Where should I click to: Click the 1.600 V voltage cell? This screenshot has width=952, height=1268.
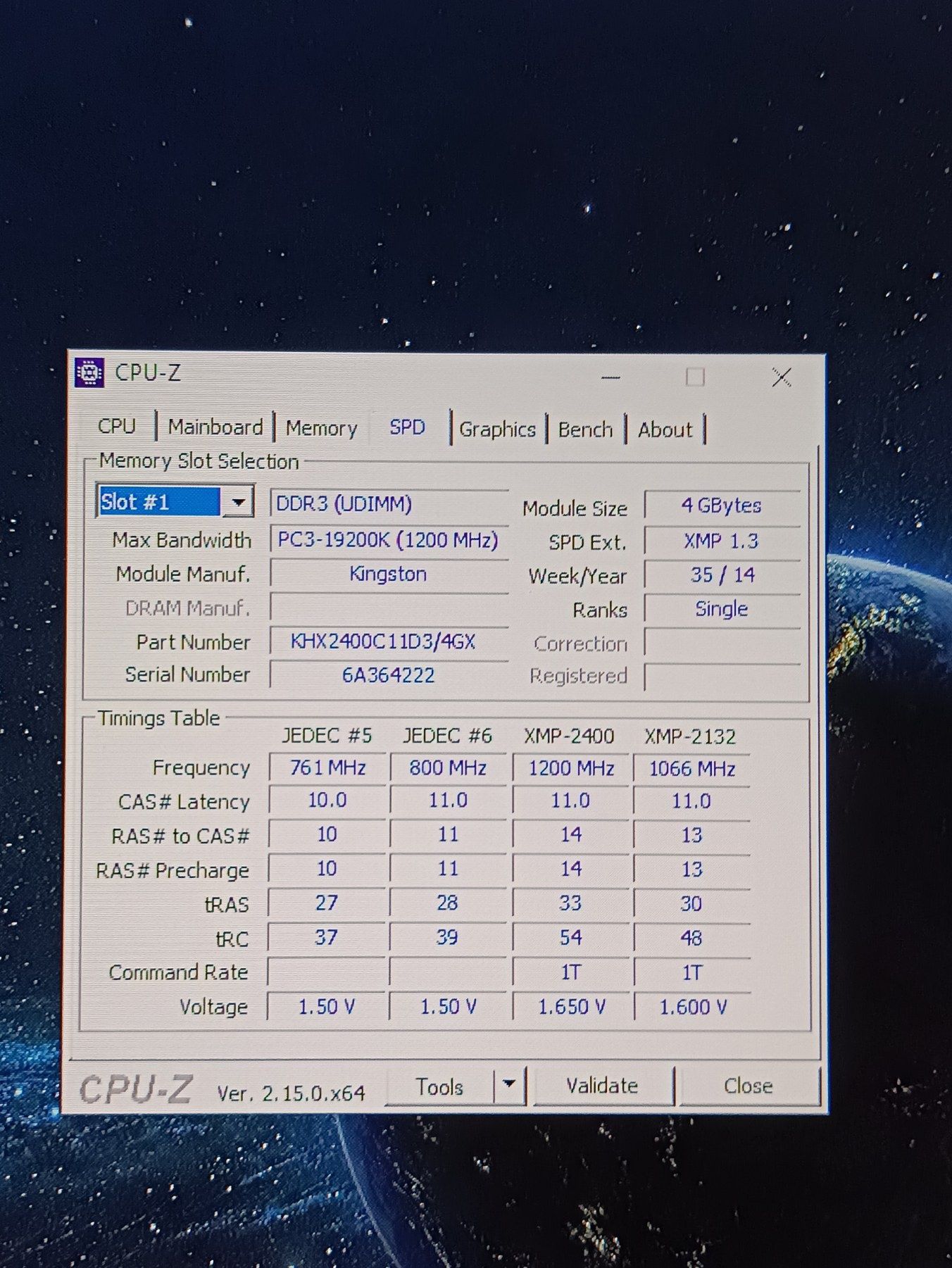(x=692, y=1007)
